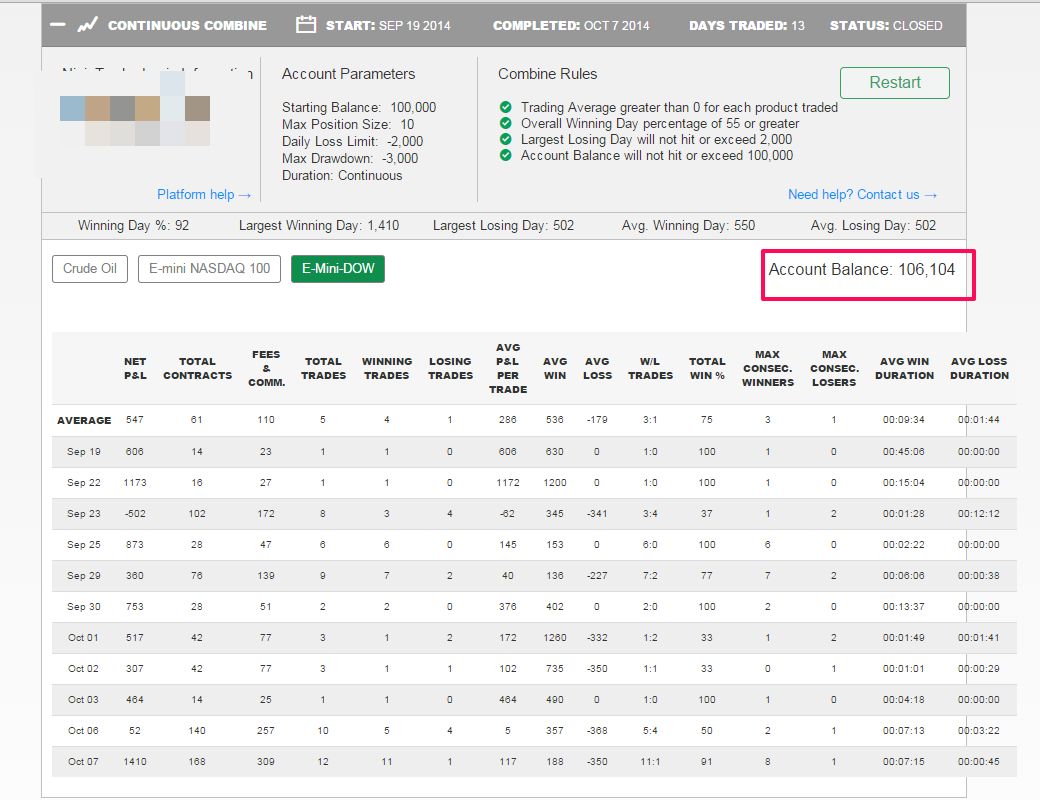Click the DAYS TRADED: 13 header text
The width and height of the screenshot is (1040, 800).
click(747, 25)
